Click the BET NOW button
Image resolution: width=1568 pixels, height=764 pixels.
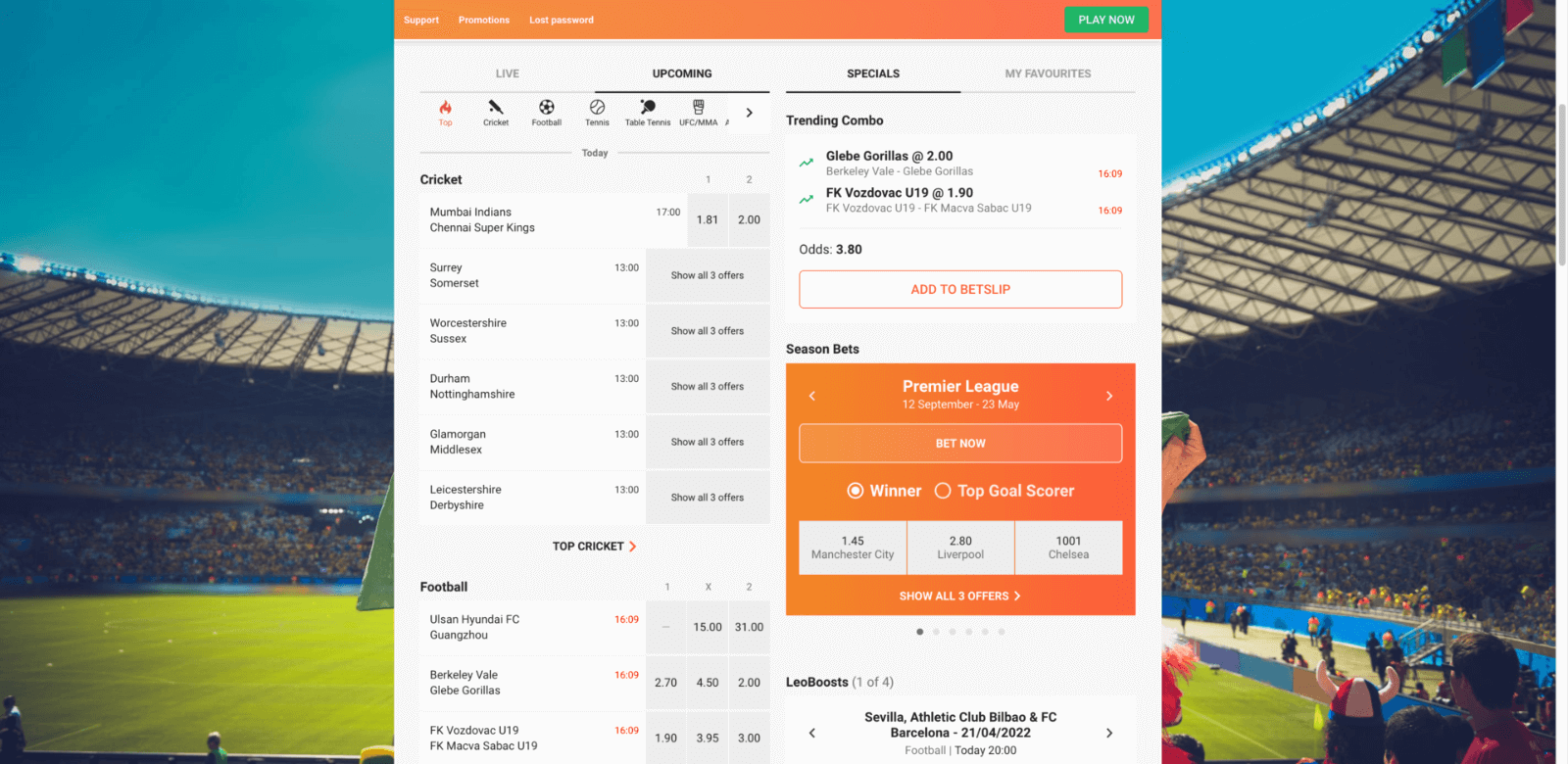tap(960, 443)
